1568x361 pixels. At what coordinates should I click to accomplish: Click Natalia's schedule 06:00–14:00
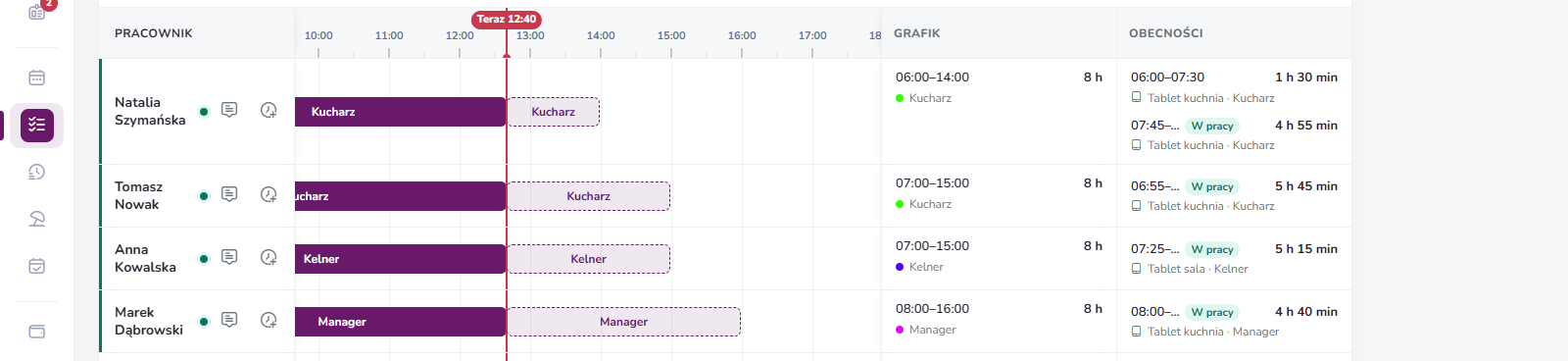point(932,77)
